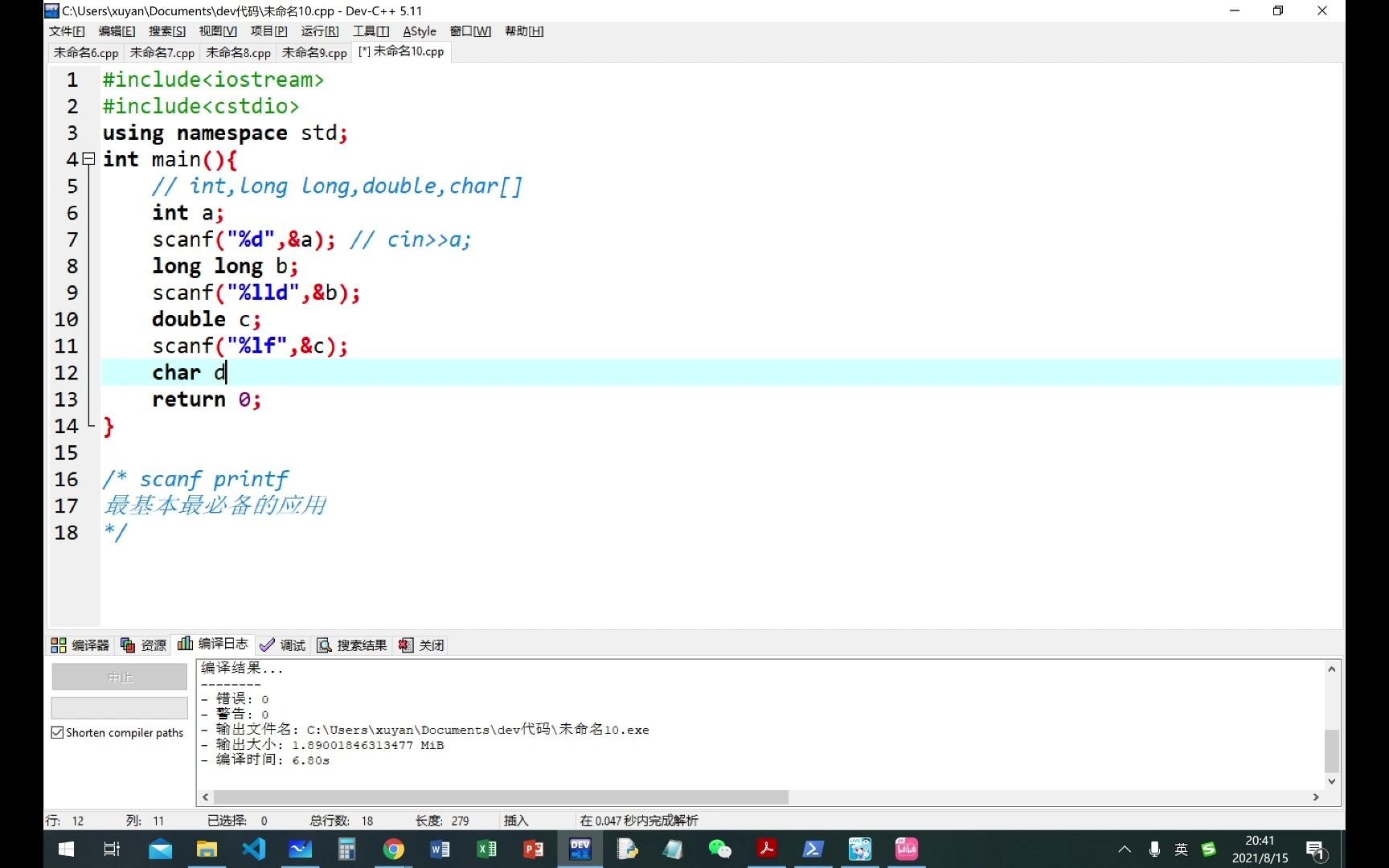This screenshot has width=1389, height=868.
Task: Open the 项目[P] menu
Action: coord(268,31)
